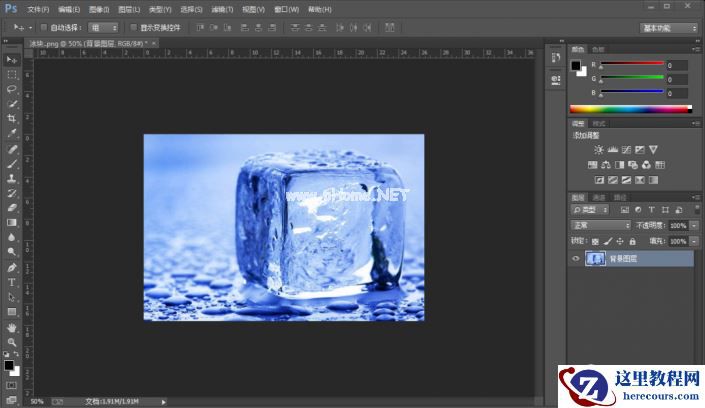The height and width of the screenshot is (408, 705).
Task: Toggle the filter for type layers
Action: [x=651, y=210]
